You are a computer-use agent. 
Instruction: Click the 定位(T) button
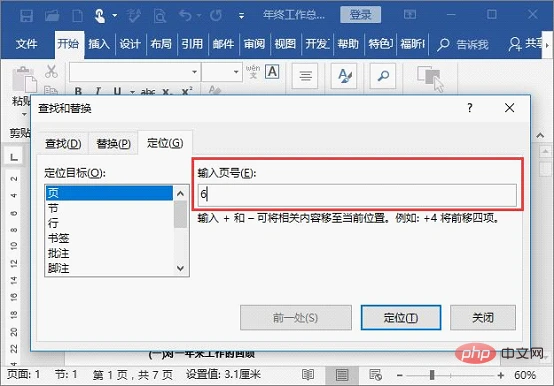pyautogui.click(x=401, y=318)
